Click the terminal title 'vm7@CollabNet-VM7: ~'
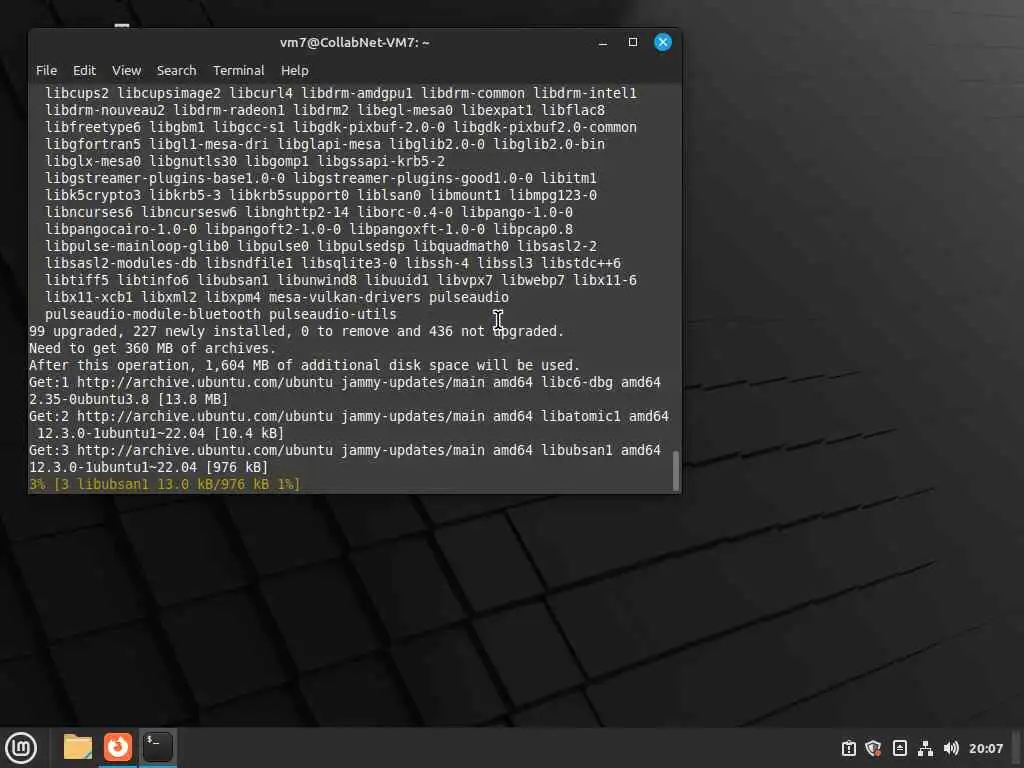This screenshot has height=768, width=1024. (355, 42)
